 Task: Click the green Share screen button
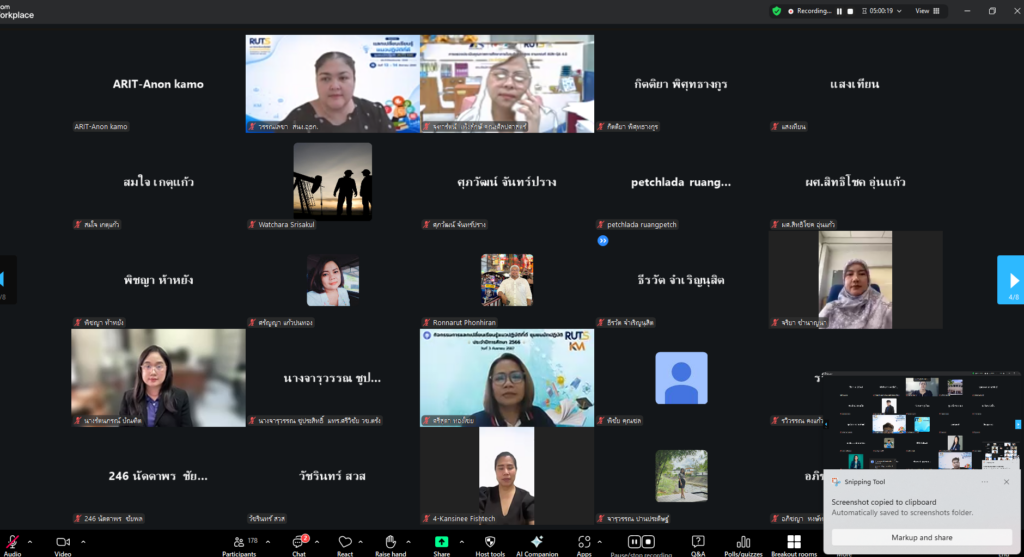(x=441, y=542)
